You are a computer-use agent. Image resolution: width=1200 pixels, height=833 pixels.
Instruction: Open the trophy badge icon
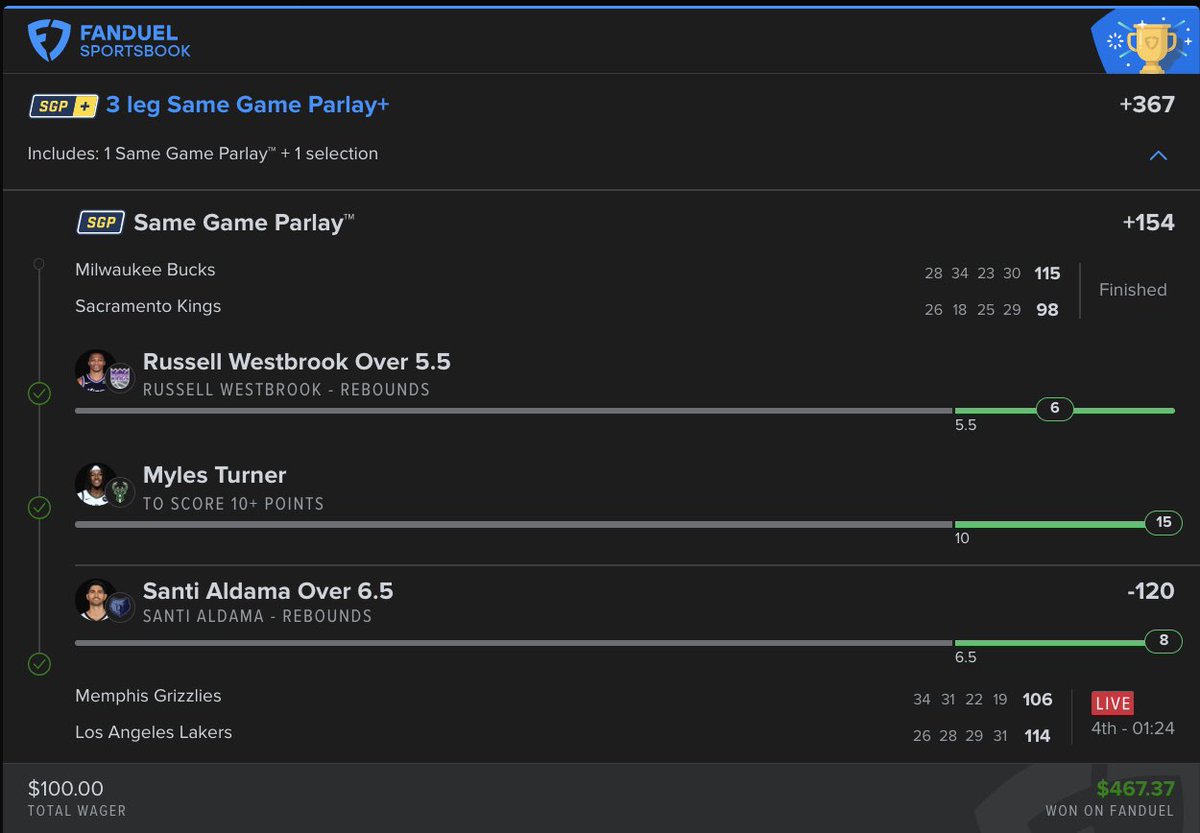1146,43
